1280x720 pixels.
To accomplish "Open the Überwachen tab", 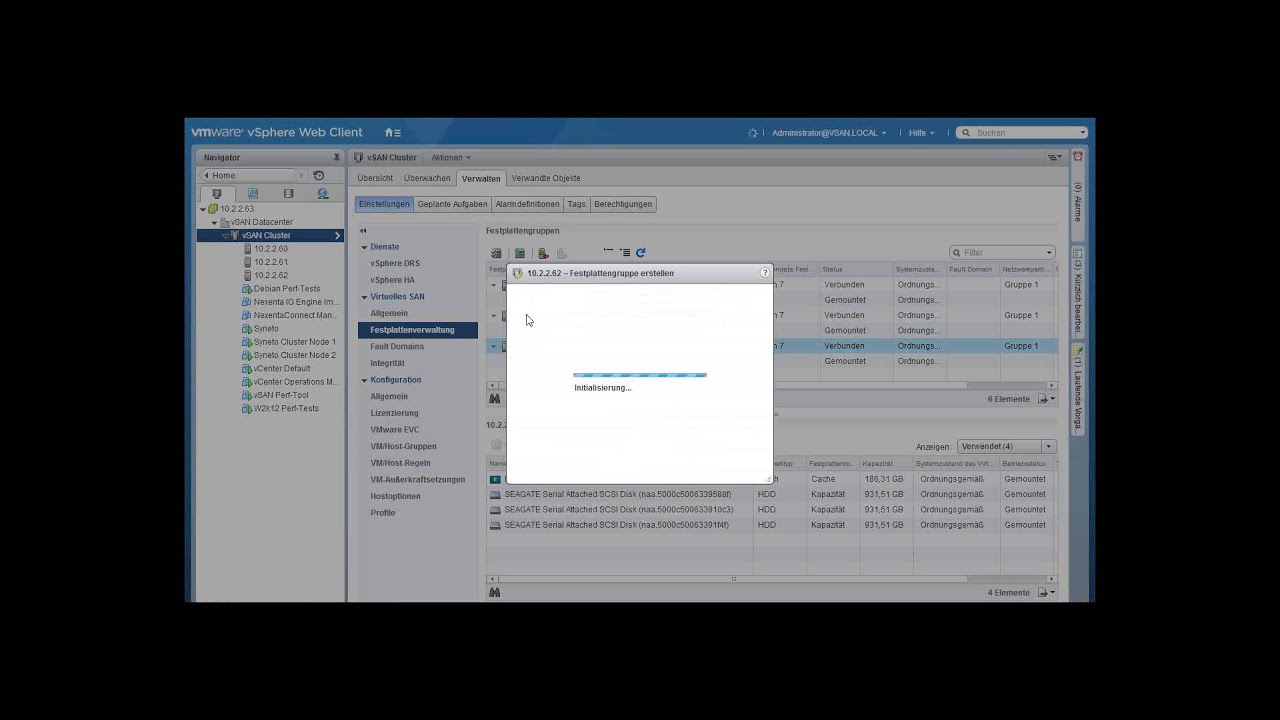I will click(x=427, y=178).
